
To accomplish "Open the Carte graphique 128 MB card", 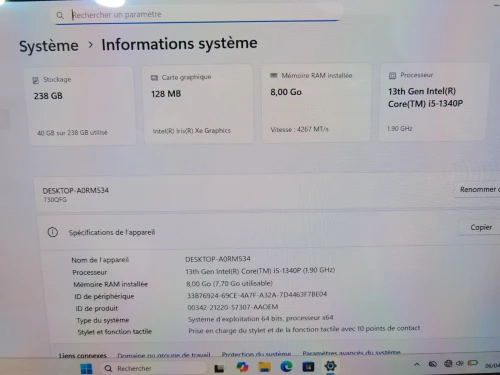I will click(199, 104).
